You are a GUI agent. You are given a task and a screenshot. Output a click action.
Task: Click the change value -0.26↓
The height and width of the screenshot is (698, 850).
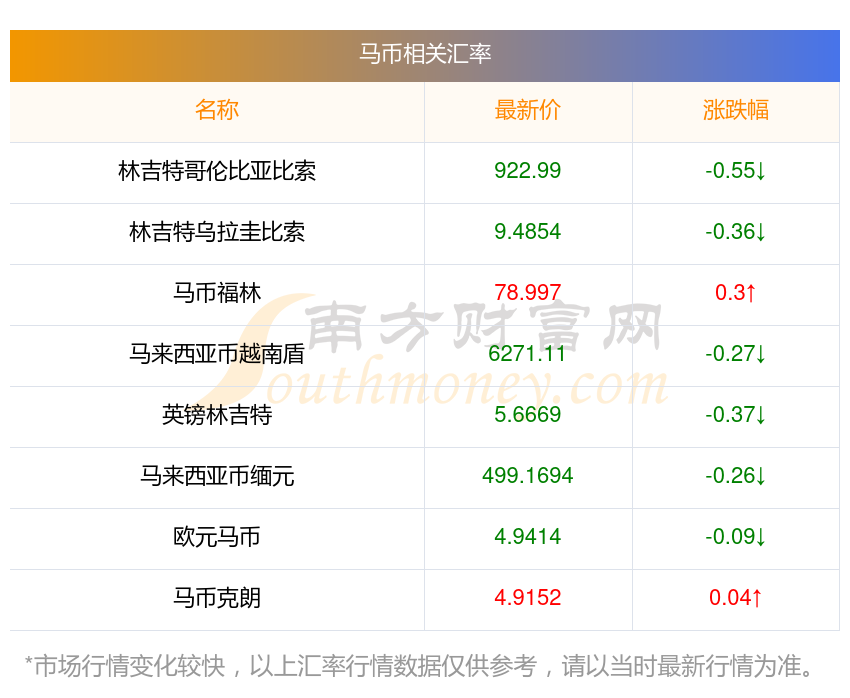(736, 476)
